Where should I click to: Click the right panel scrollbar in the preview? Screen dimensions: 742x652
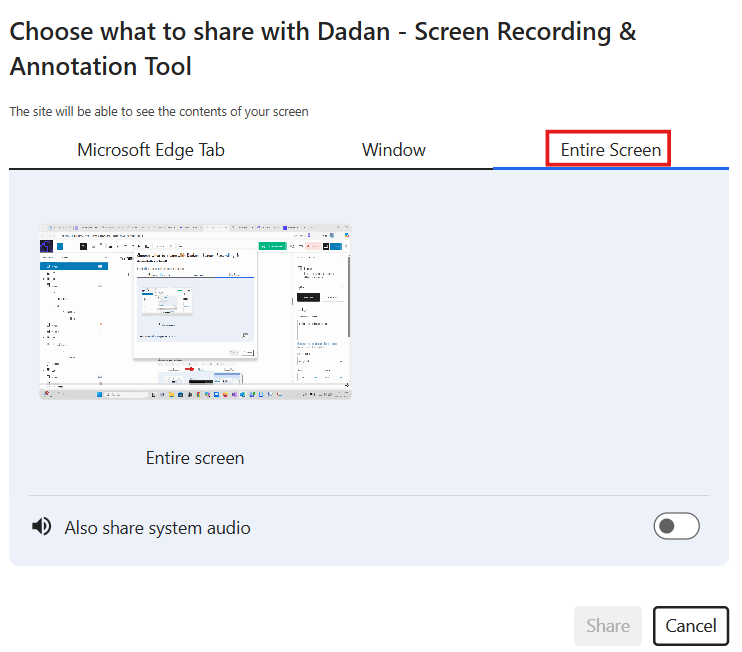tap(348, 300)
